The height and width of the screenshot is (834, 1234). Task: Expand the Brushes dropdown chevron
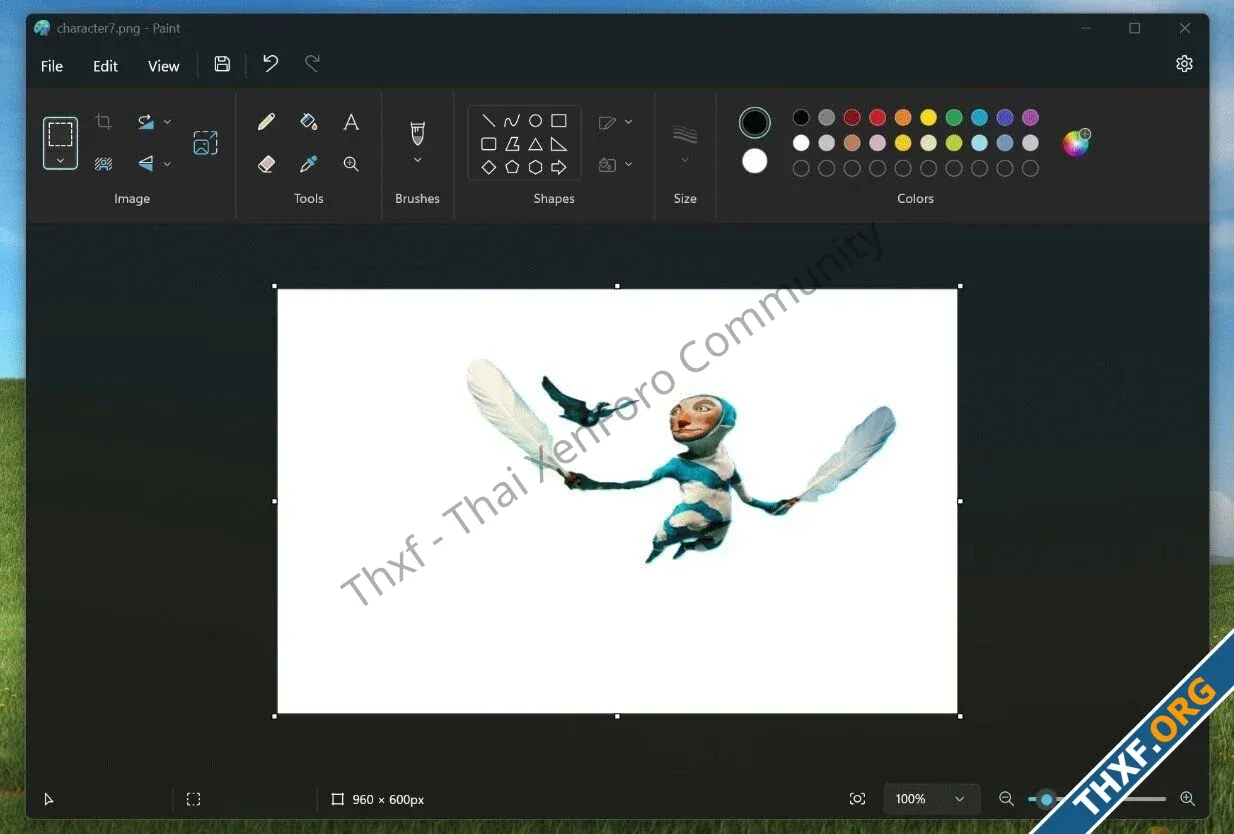pos(418,160)
